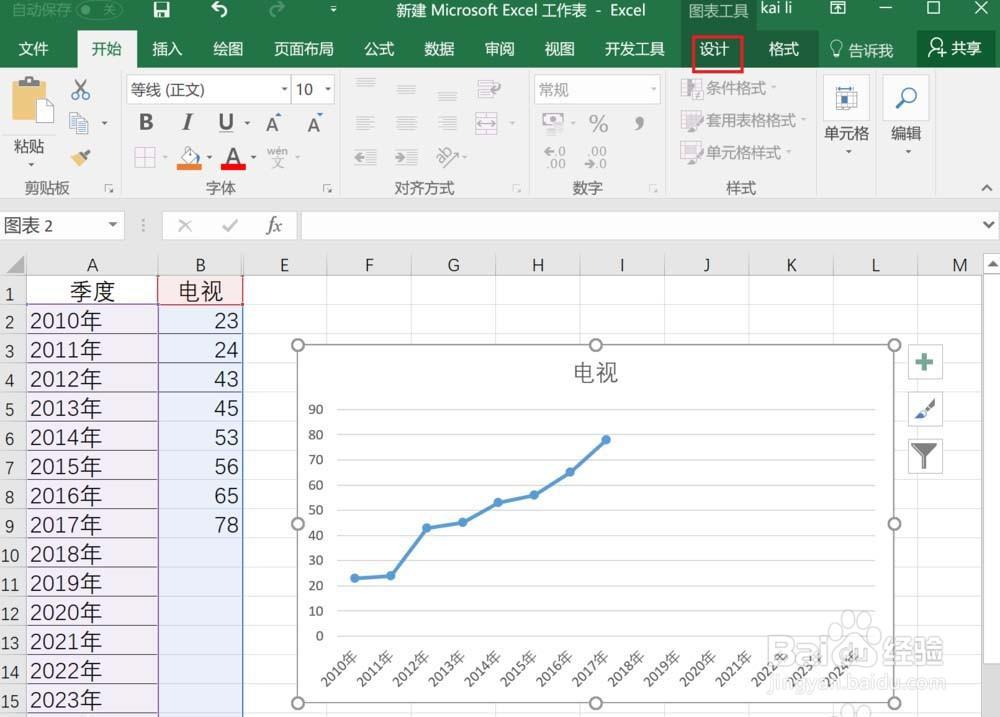Click the insert function fx icon
Screen dimensions: 1000x717
pos(274,225)
